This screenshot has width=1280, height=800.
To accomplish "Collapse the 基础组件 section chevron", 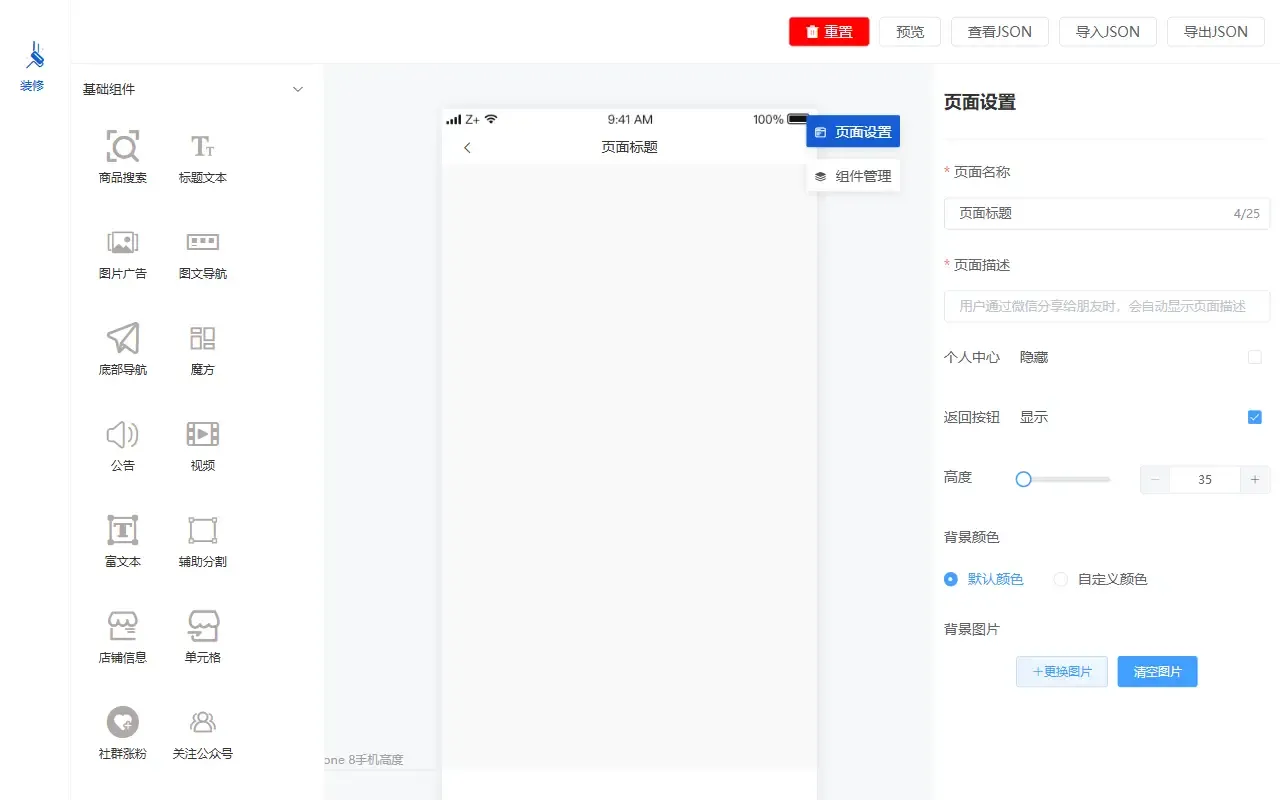I will (x=297, y=89).
